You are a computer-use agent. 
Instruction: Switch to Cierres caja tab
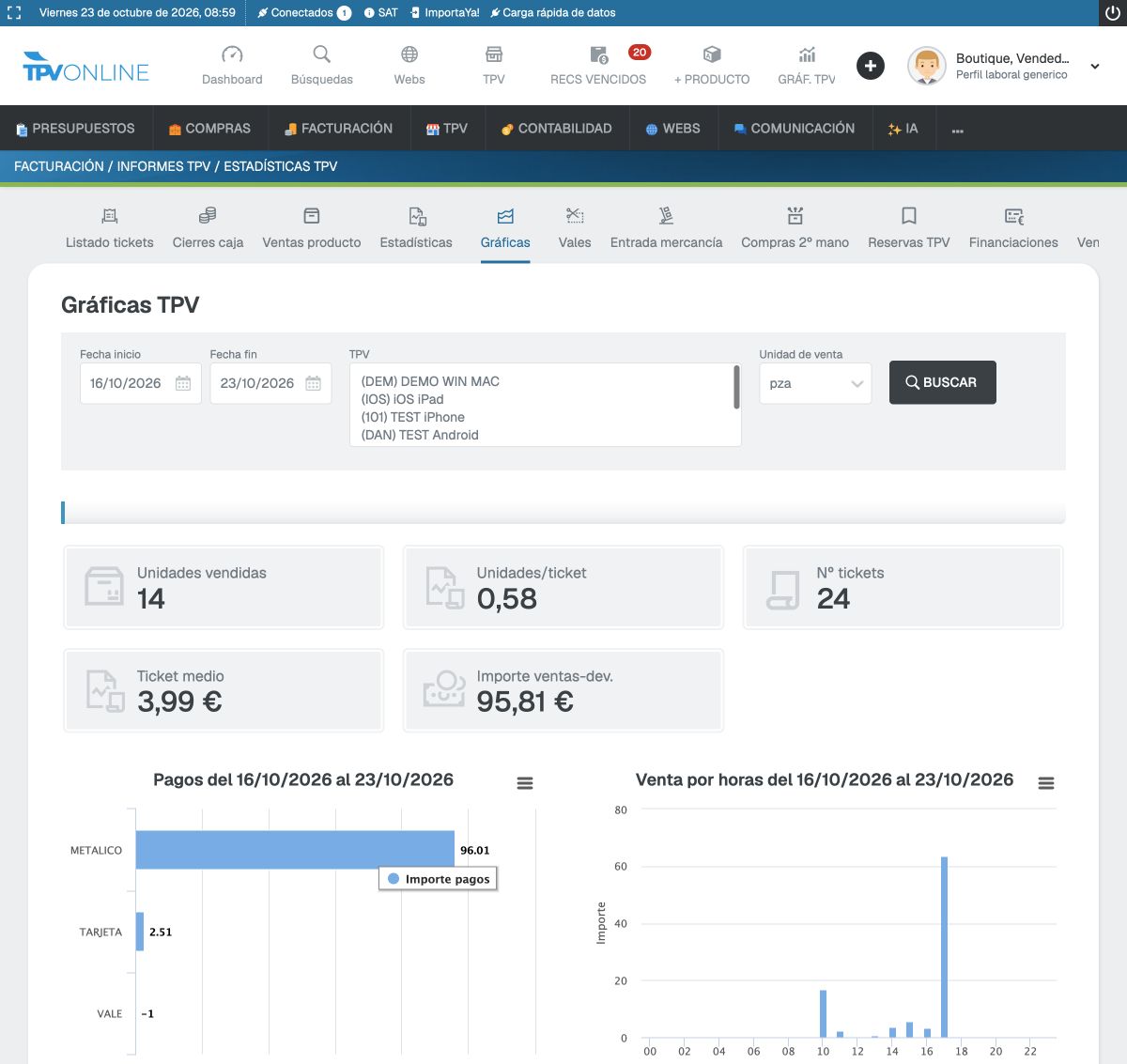(x=208, y=229)
